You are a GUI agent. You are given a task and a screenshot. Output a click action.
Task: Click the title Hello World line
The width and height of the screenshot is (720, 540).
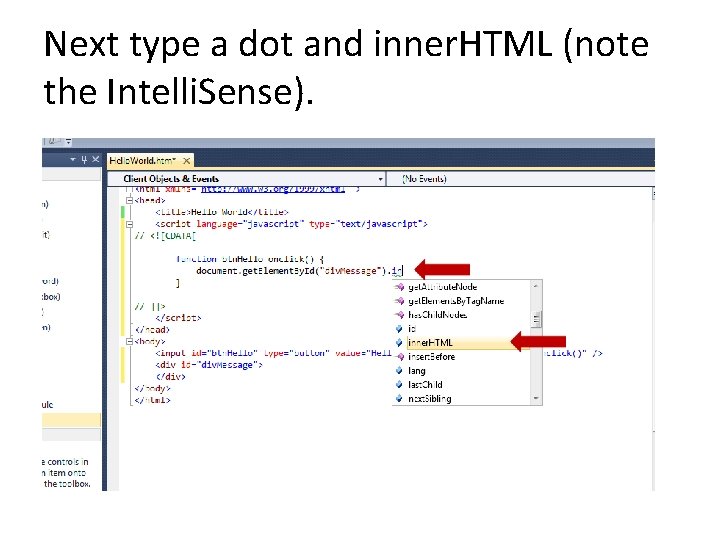(x=222, y=212)
